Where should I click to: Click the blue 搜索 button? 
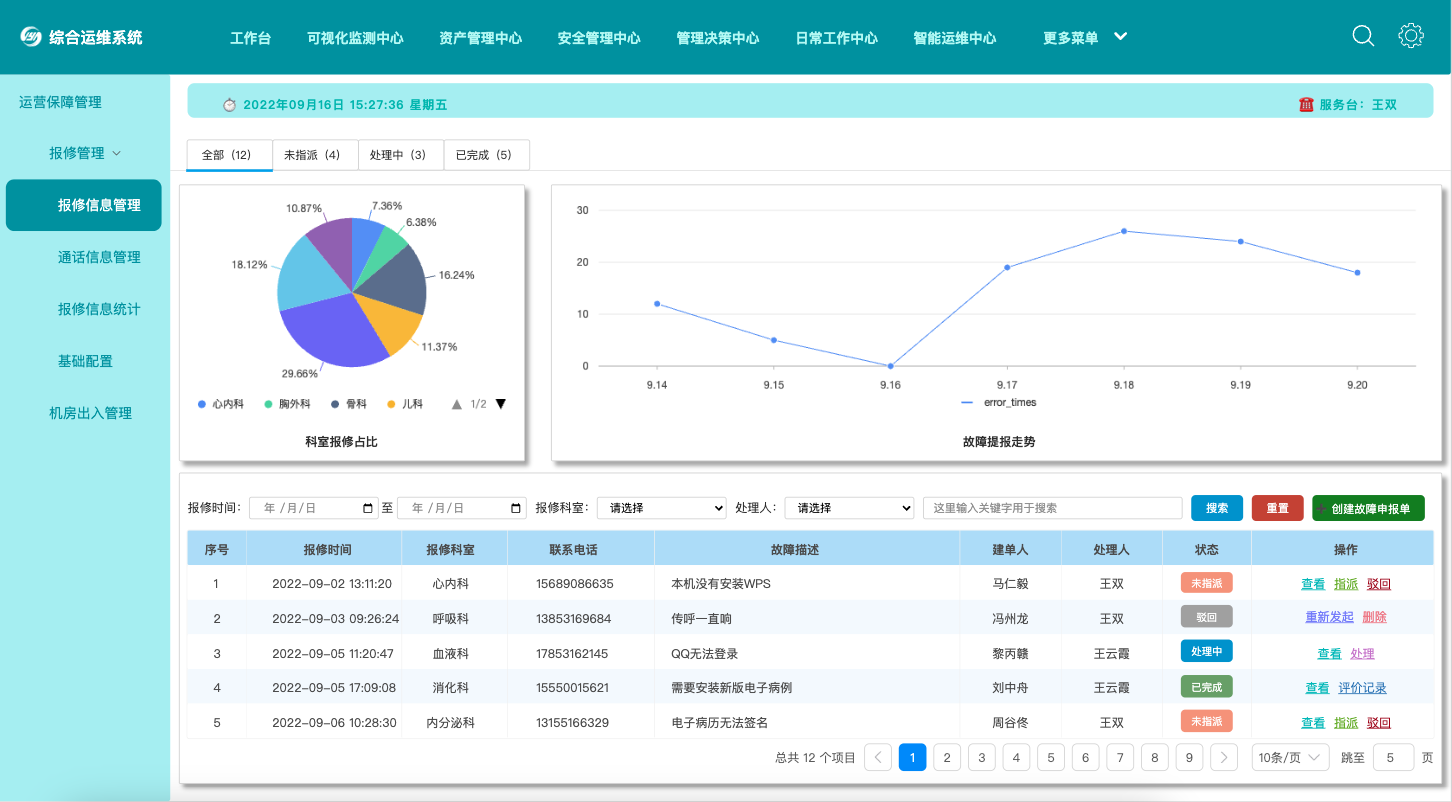[x=1217, y=508]
